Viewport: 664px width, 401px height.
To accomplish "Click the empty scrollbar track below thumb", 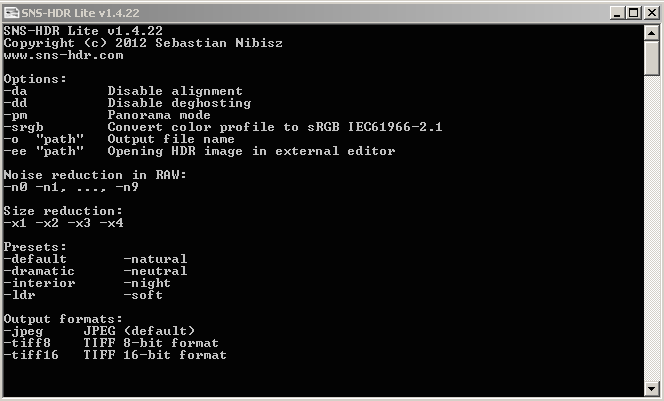I will point(651,229).
